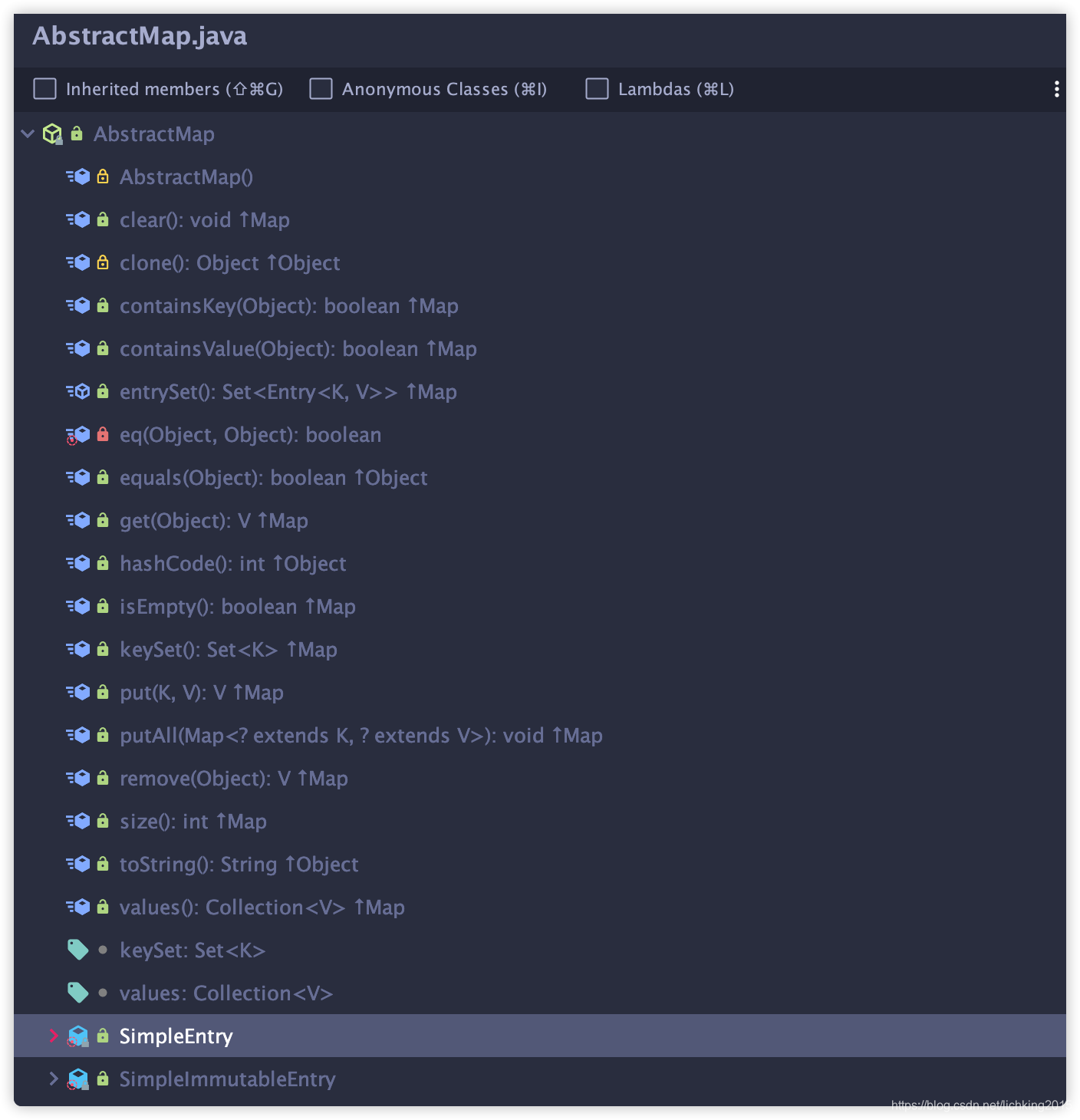
Task: Select the highlighted SimpleEntry row
Action: [540, 1036]
